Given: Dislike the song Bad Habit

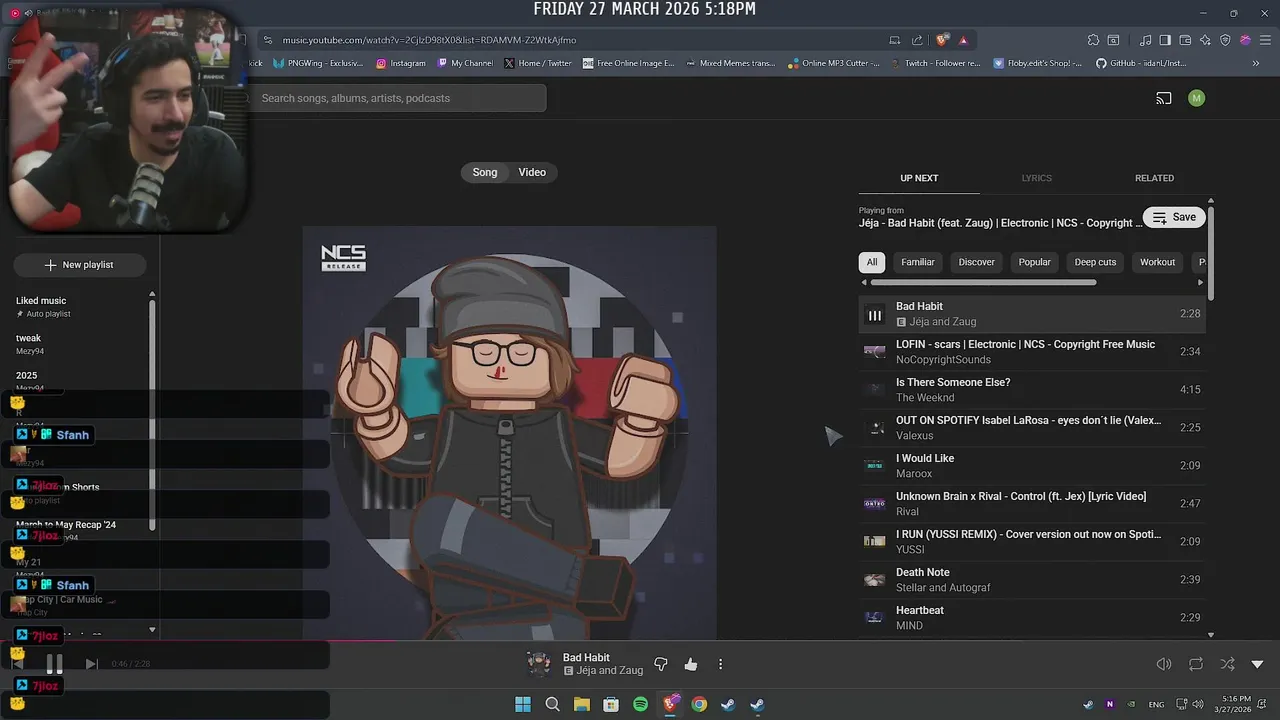Looking at the screenshot, I should [x=660, y=664].
